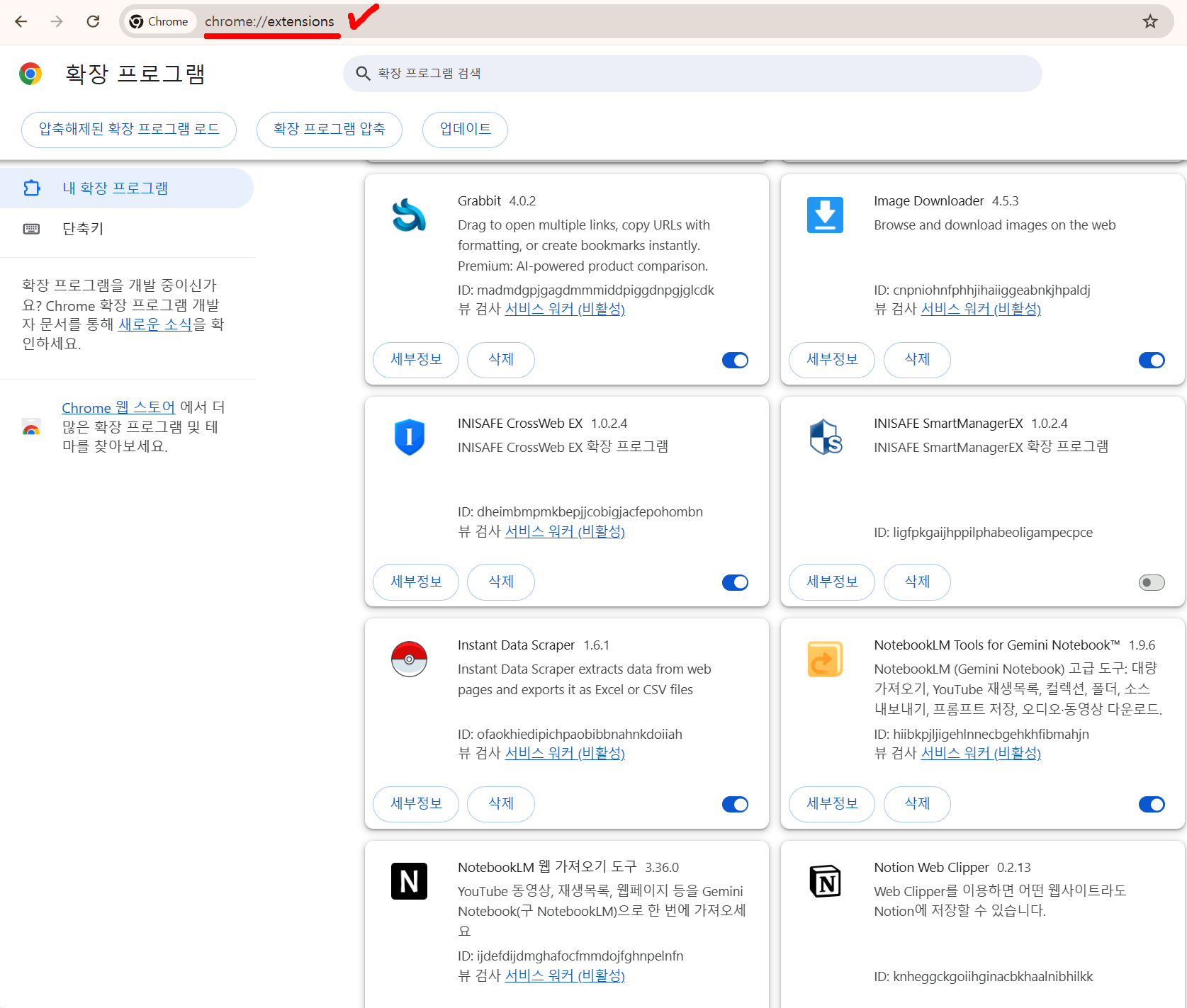Click the Image Downloader extension icon

coord(826,215)
